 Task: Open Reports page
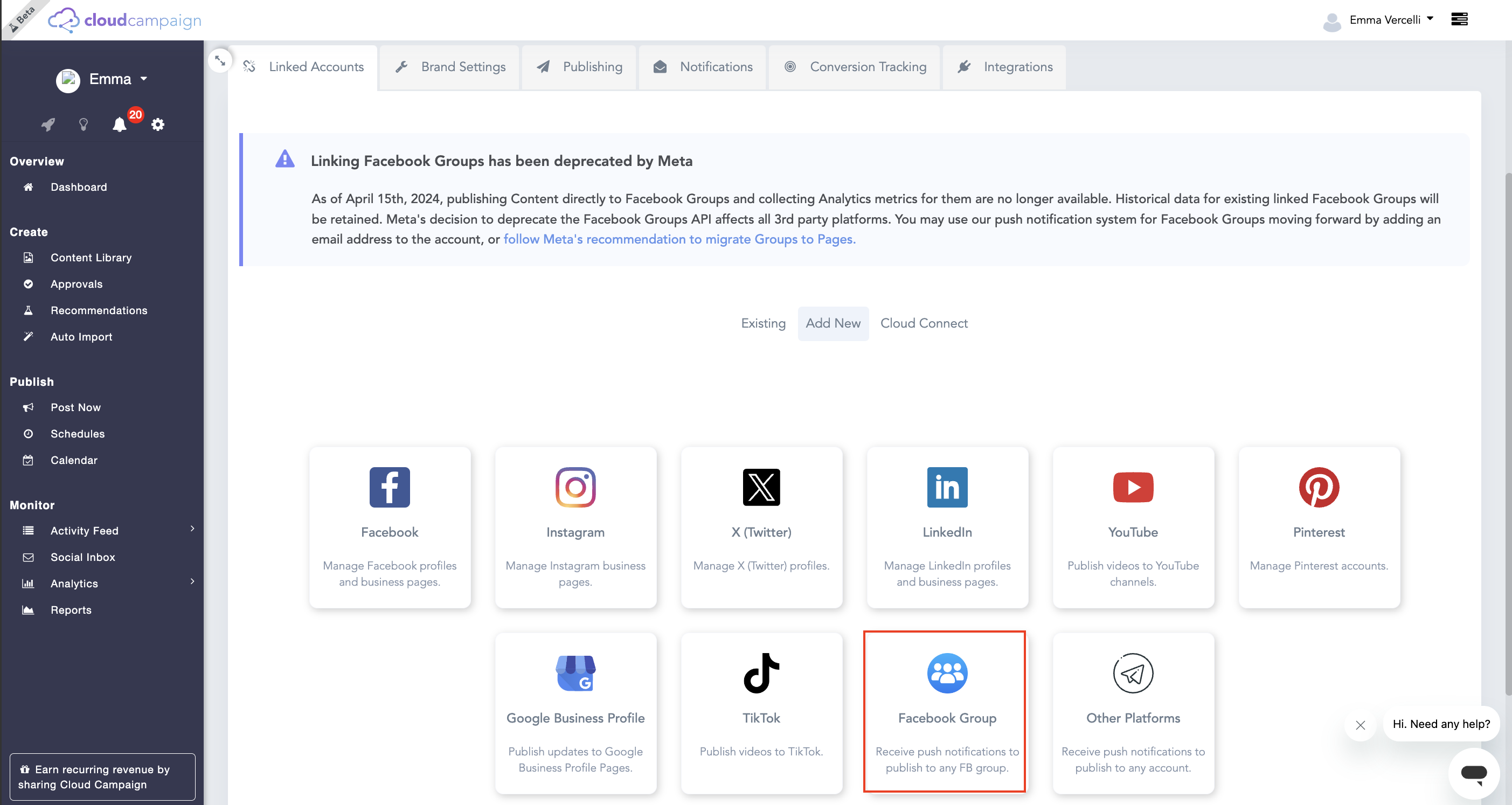tap(71, 610)
